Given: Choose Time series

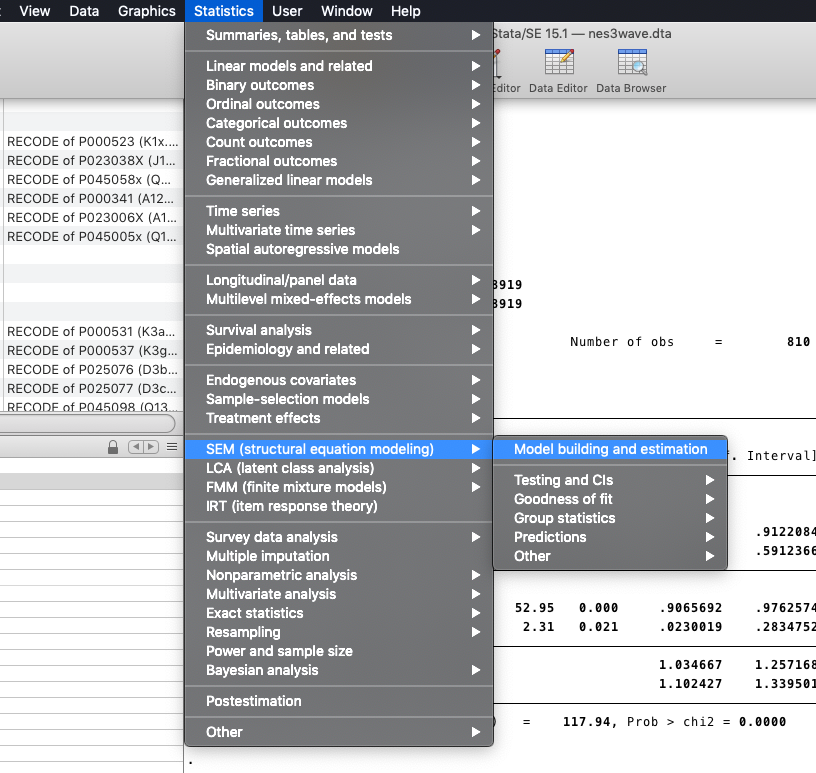Looking at the screenshot, I should click(339, 211).
